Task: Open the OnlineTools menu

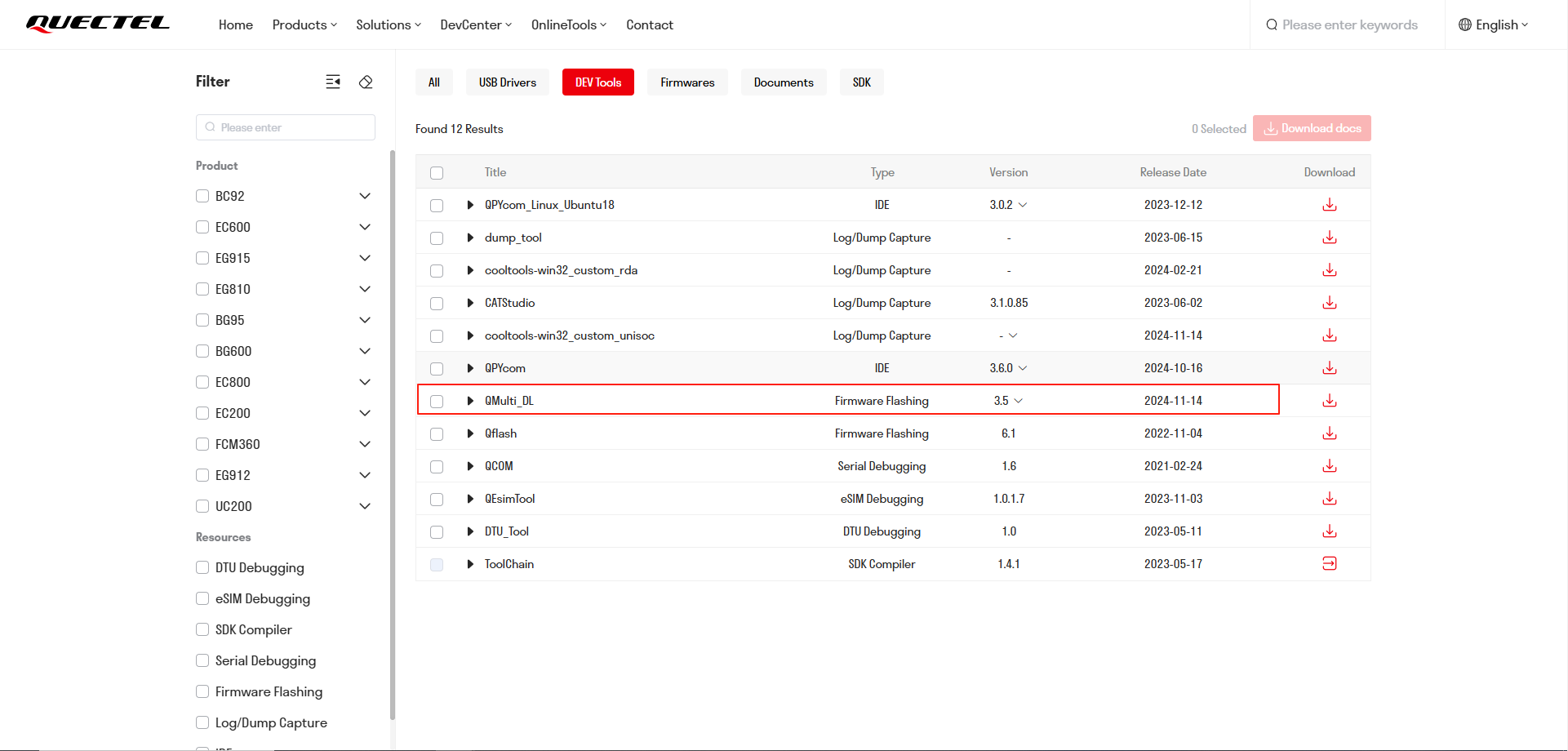Action: 569,25
